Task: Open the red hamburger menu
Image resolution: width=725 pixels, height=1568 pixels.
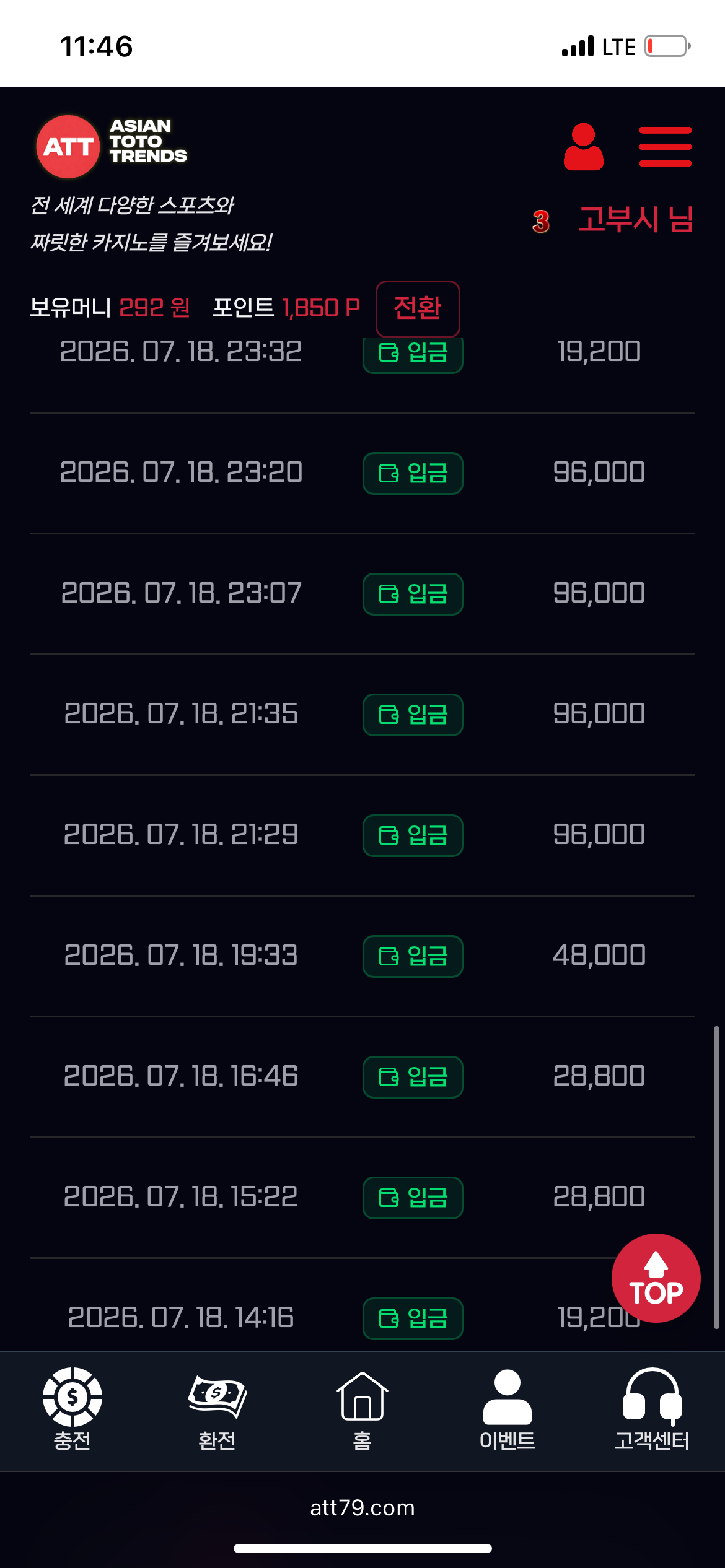Action: (x=665, y=147)
